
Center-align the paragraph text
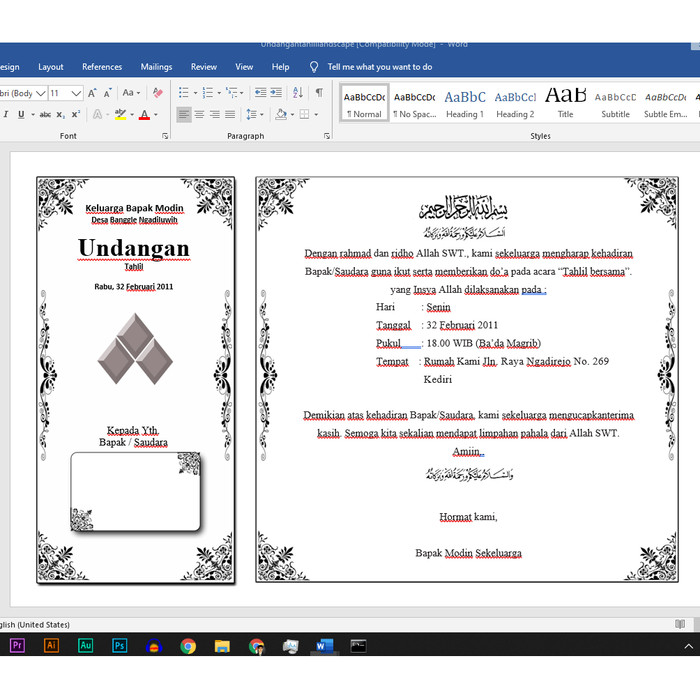[199, 115]
